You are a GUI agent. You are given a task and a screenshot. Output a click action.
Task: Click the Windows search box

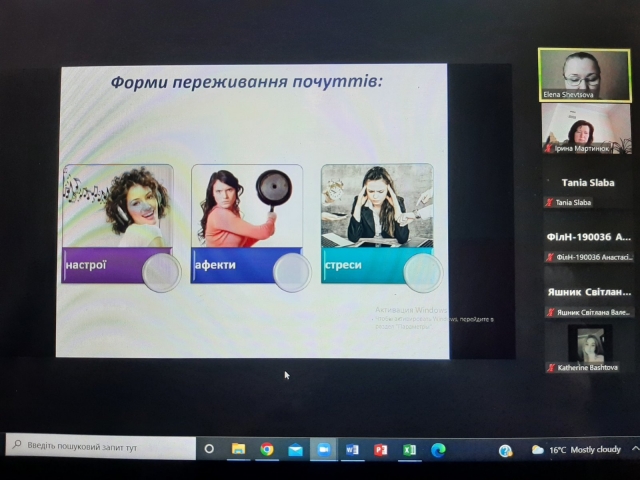(101, 447)
